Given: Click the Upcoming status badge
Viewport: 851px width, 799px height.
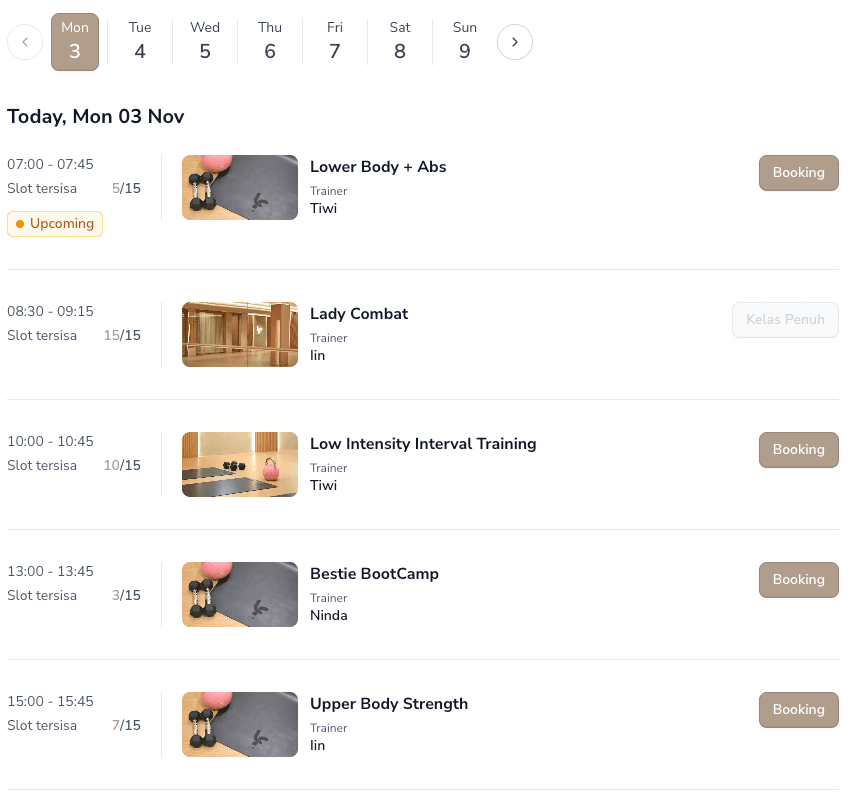Looking at the screenshot, I should [x=55, y=224].
